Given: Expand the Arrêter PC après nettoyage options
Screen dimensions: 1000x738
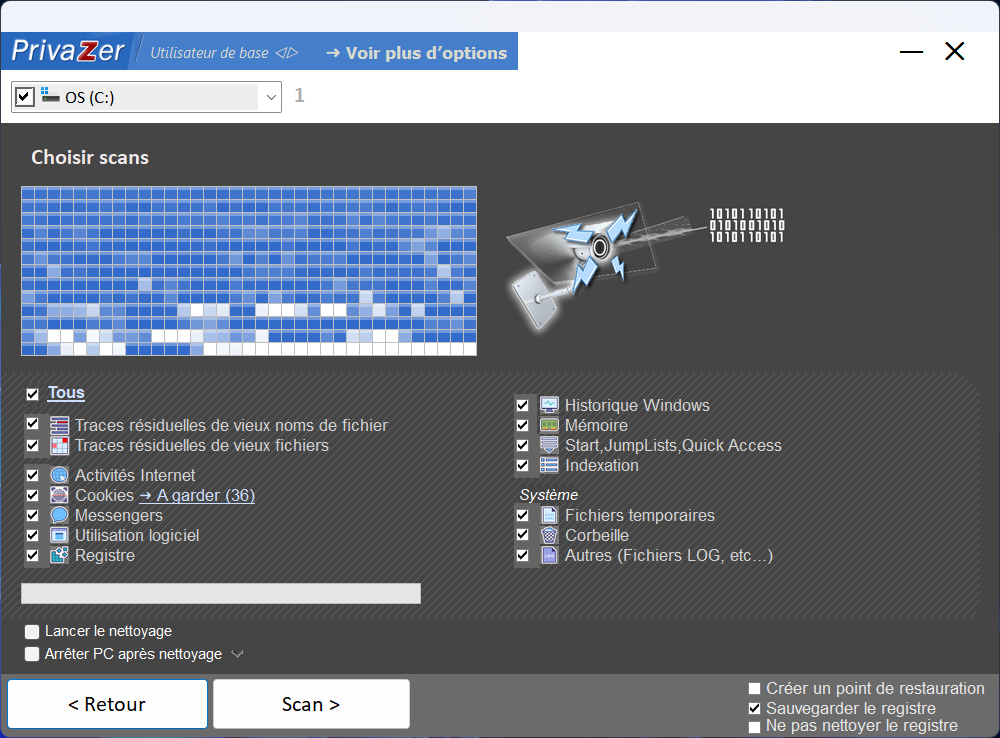Looking at the screenshot, I should click(x=237, y=654).
